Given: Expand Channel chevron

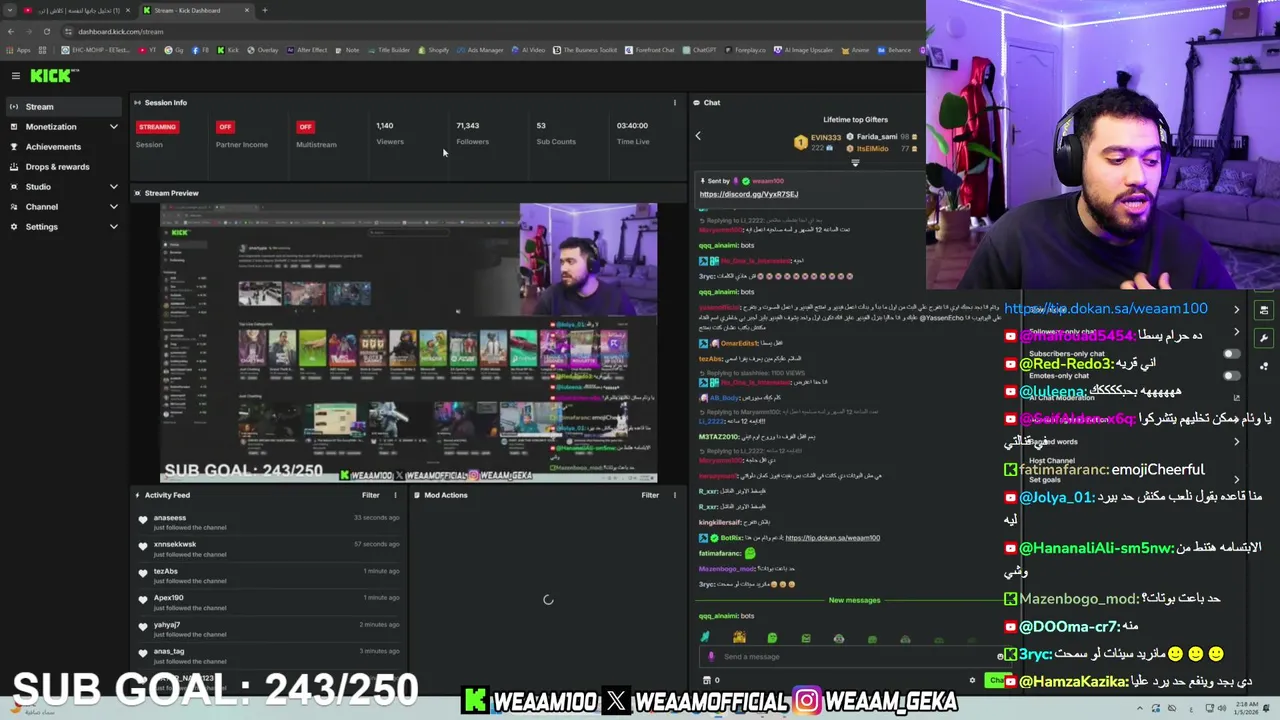Looking at the screenshot, I should pyautogui.click(x=113, y=207).
